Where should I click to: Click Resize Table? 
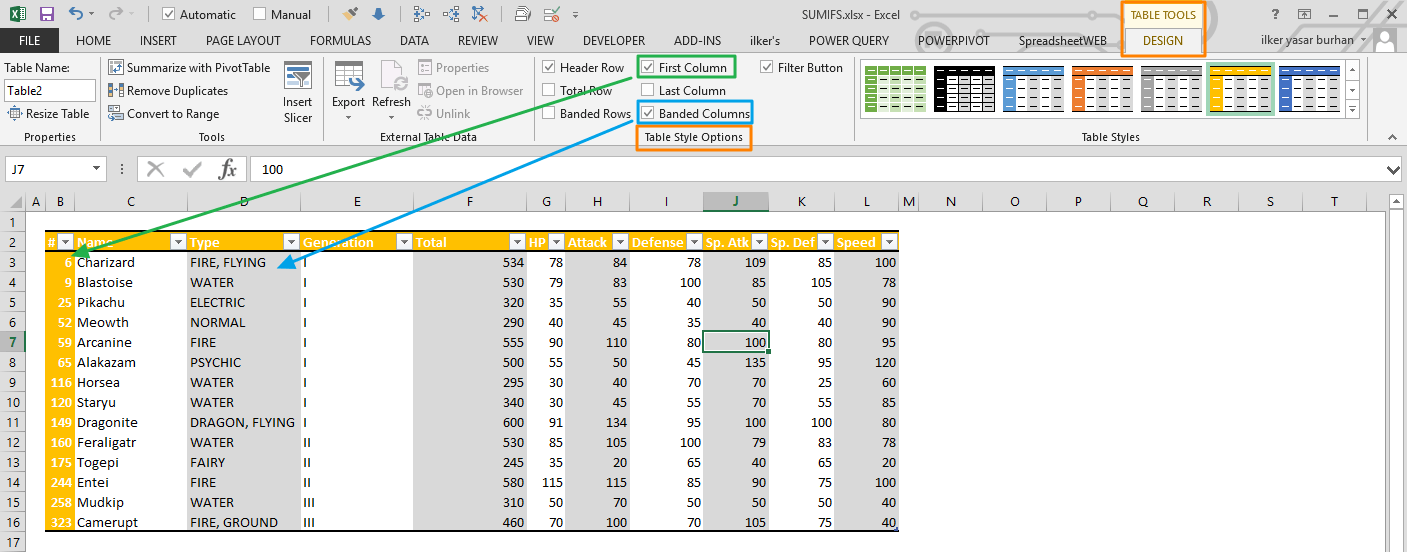click(49, 114)
